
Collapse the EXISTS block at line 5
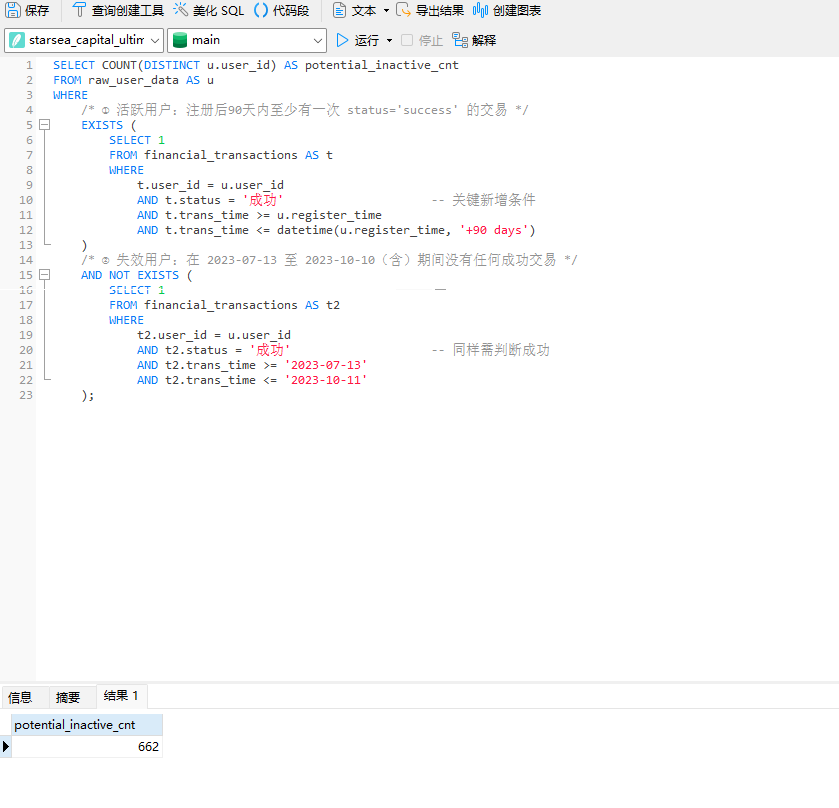44,125
